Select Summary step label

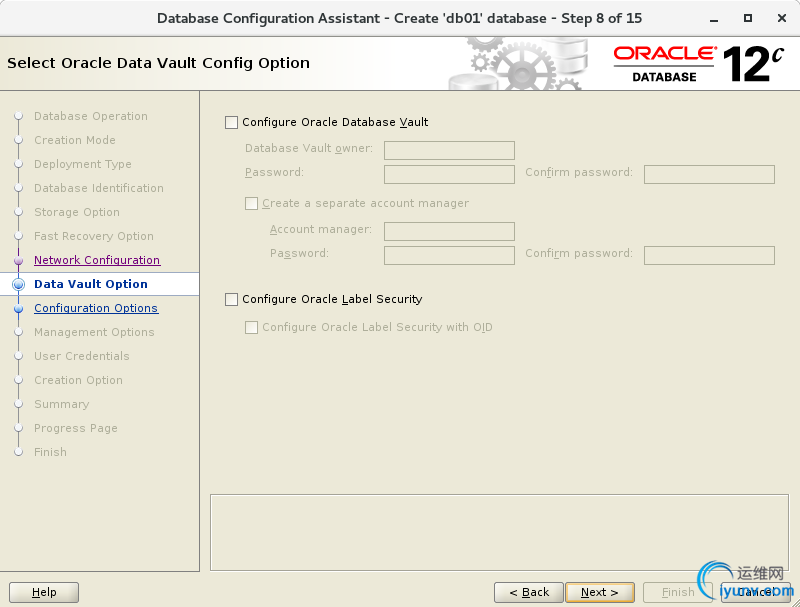(x=62, y=404)
